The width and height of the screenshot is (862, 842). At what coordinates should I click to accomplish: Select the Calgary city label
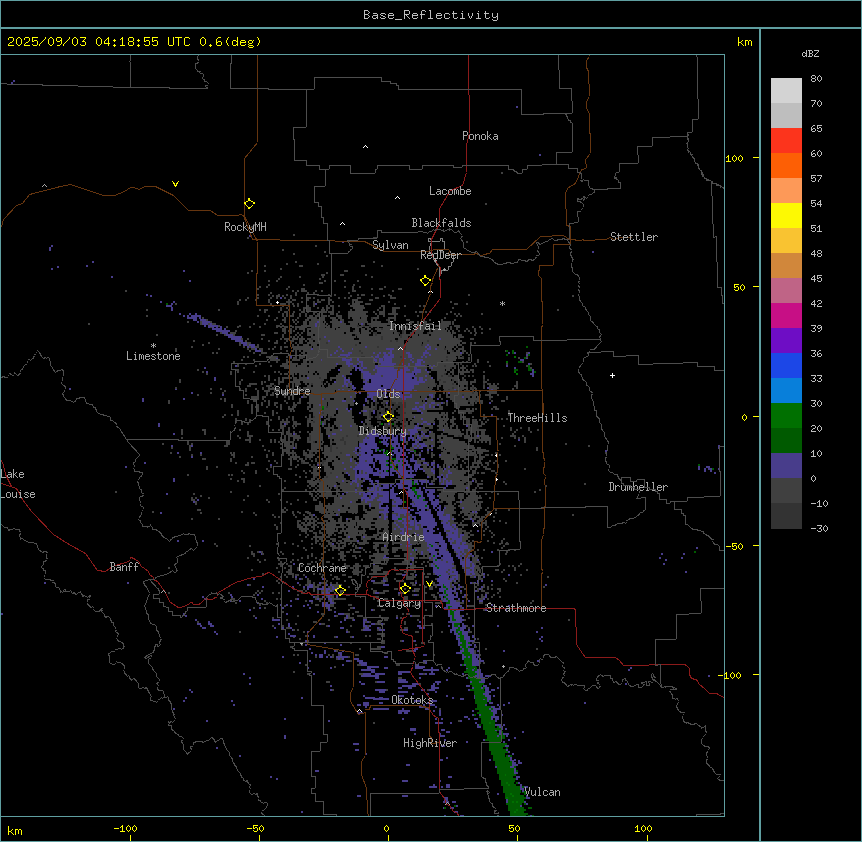click(399, 603)
